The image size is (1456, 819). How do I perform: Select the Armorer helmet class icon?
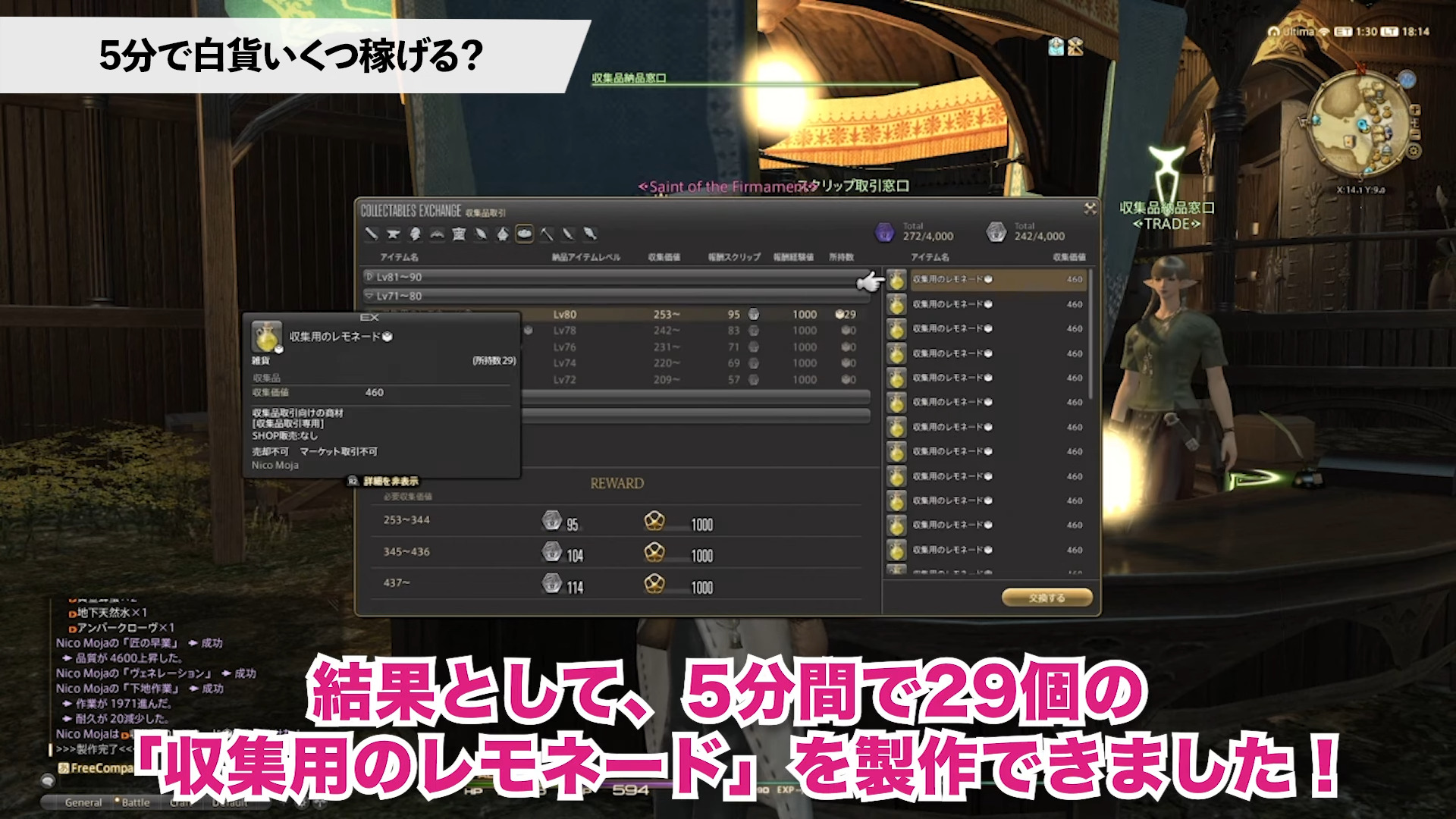415,234
